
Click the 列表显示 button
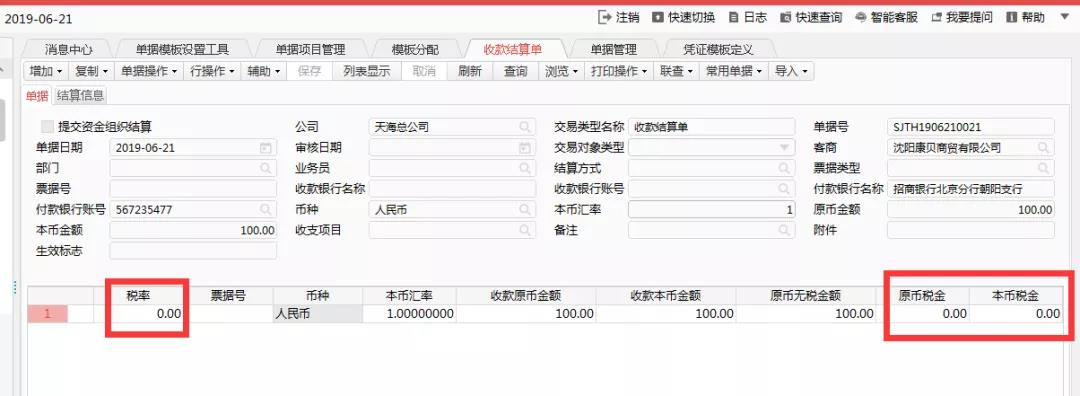(367, 71)
